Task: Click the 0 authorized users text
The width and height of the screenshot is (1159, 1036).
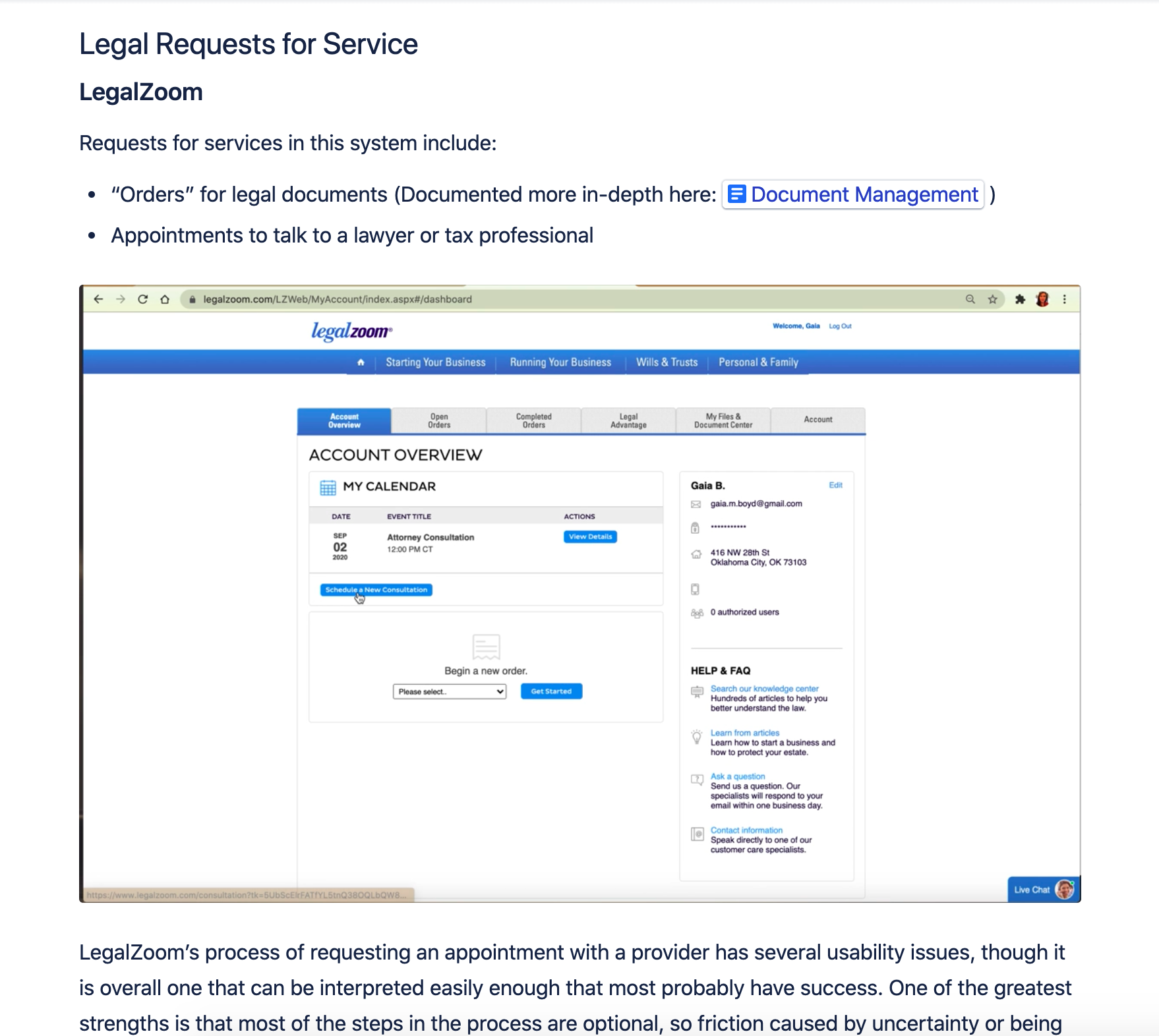Action: pyautogui.click(x=745, y=612)
